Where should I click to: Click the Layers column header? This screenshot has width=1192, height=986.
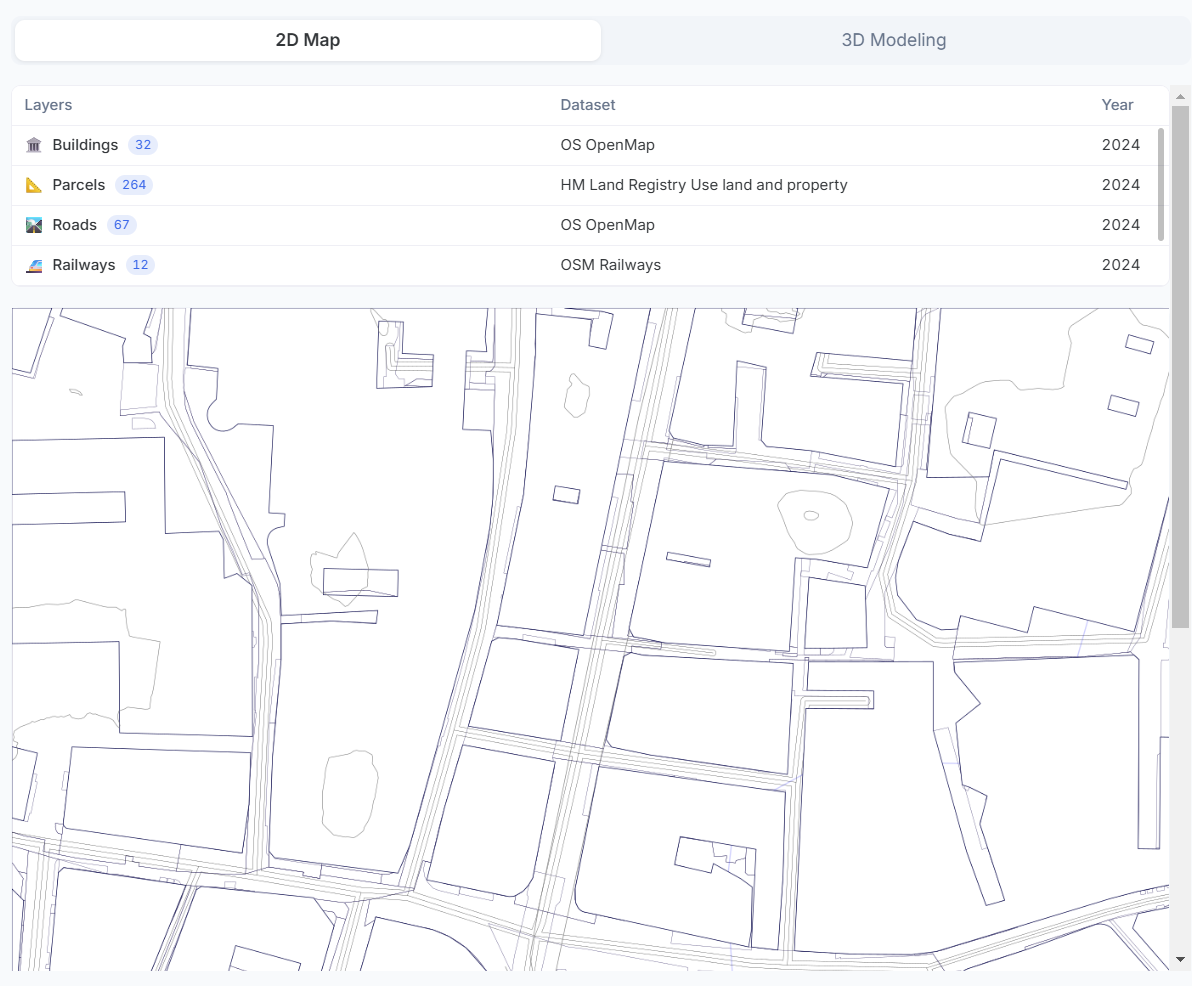[x=48, y=105]
